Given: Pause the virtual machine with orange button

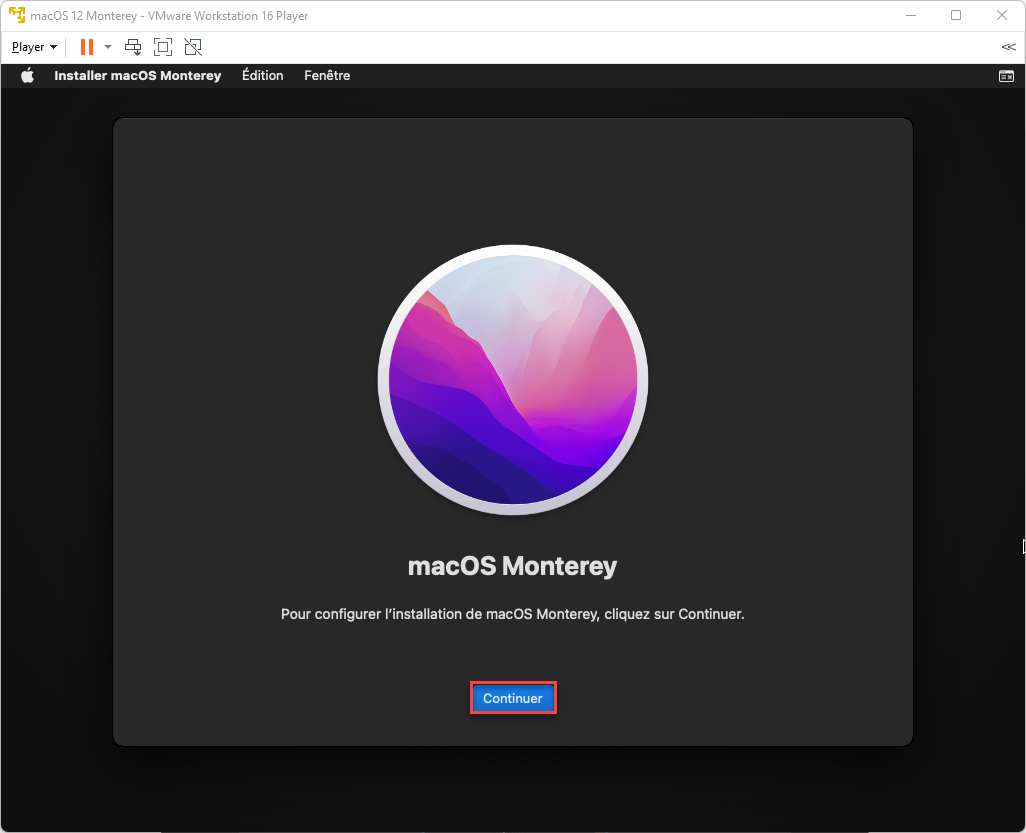Looking at the screenshot, I should (87, 47).
